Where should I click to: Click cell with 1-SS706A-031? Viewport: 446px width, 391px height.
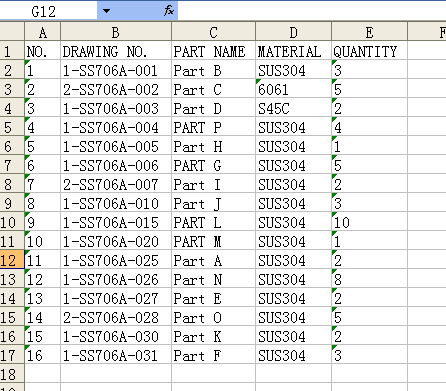[x=116, y=355]
